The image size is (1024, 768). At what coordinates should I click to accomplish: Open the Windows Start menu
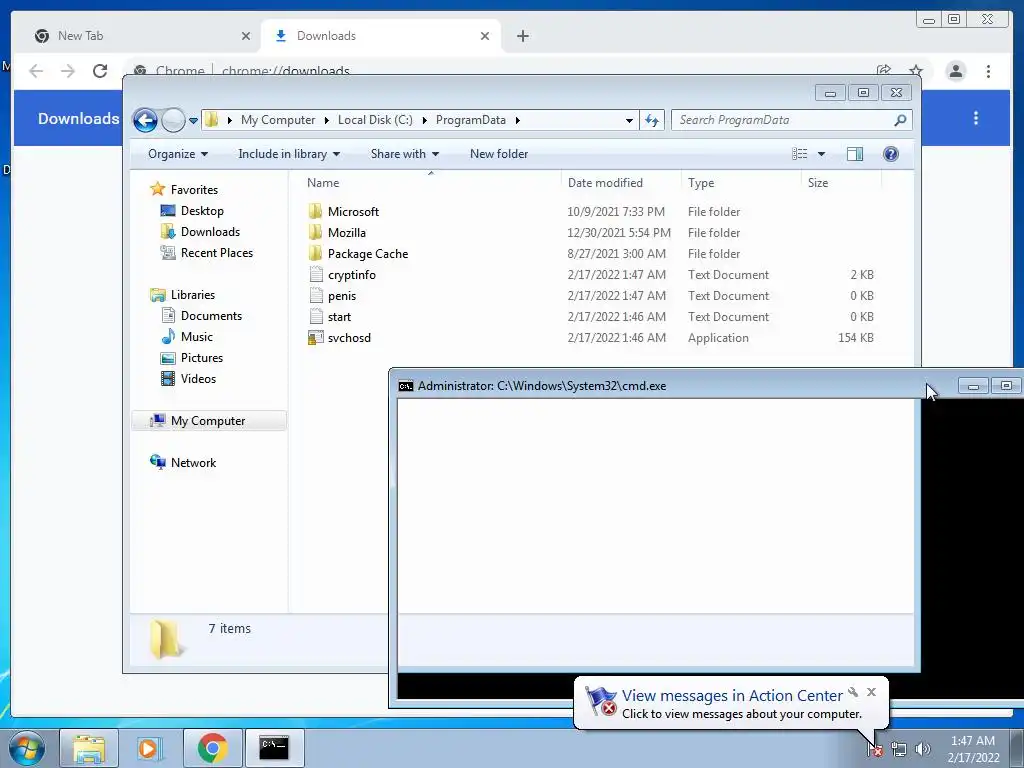click(27, 748)
